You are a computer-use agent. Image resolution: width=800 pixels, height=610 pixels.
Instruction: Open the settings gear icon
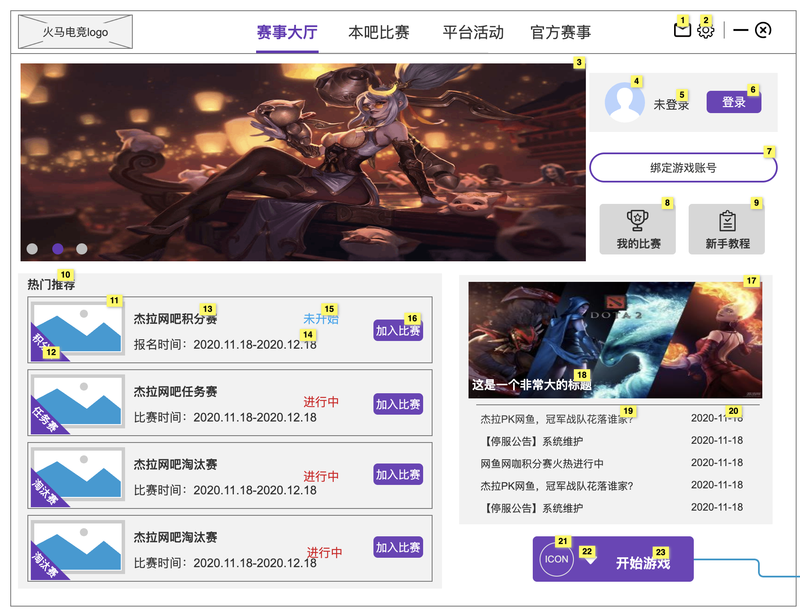click(x=706, y=31)
